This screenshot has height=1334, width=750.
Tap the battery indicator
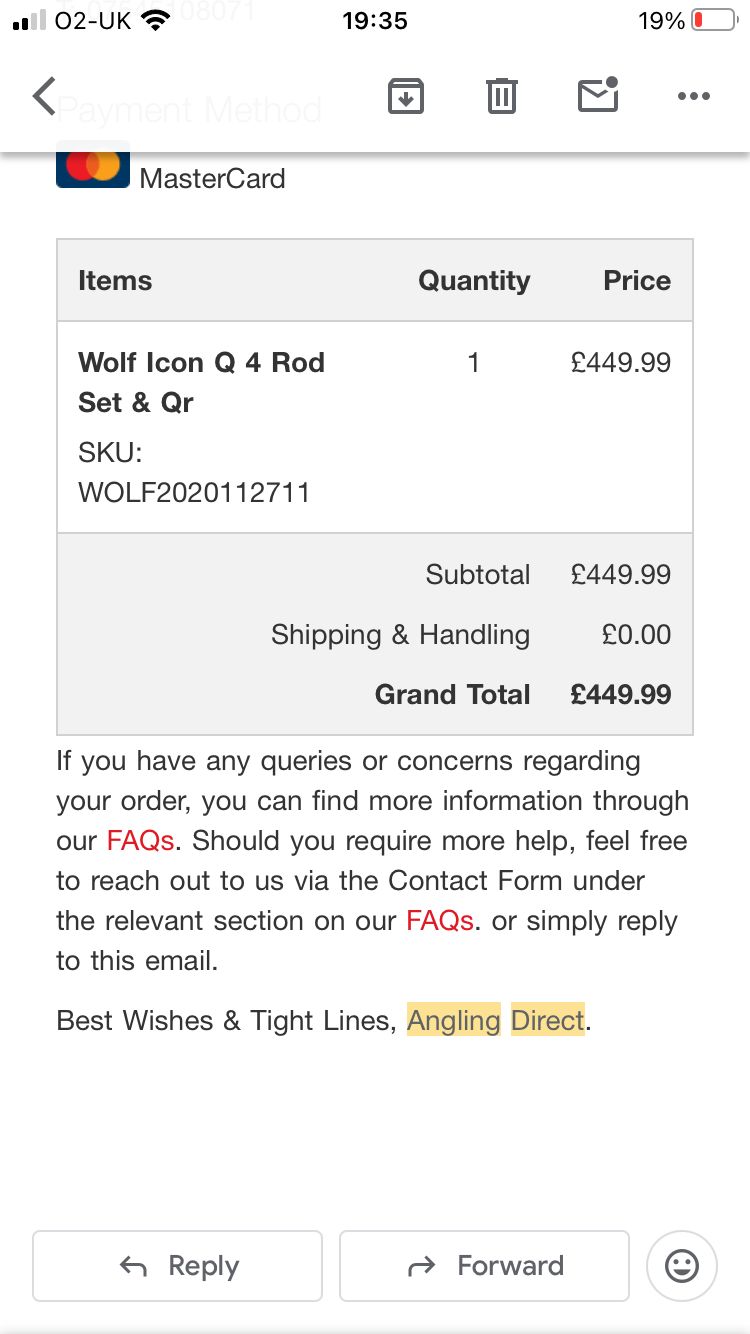point(713,21)
